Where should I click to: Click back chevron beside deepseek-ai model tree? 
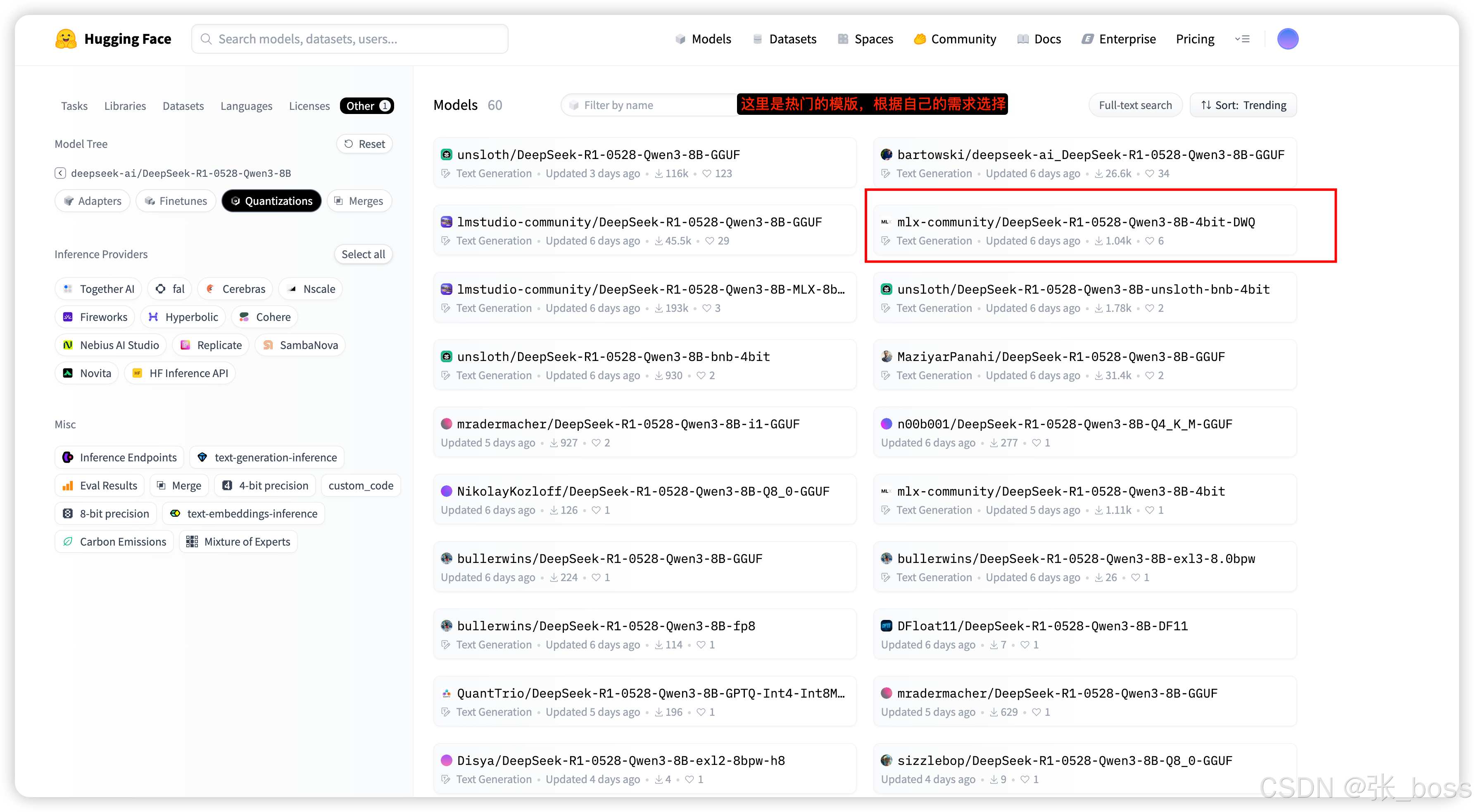point(60,173)
